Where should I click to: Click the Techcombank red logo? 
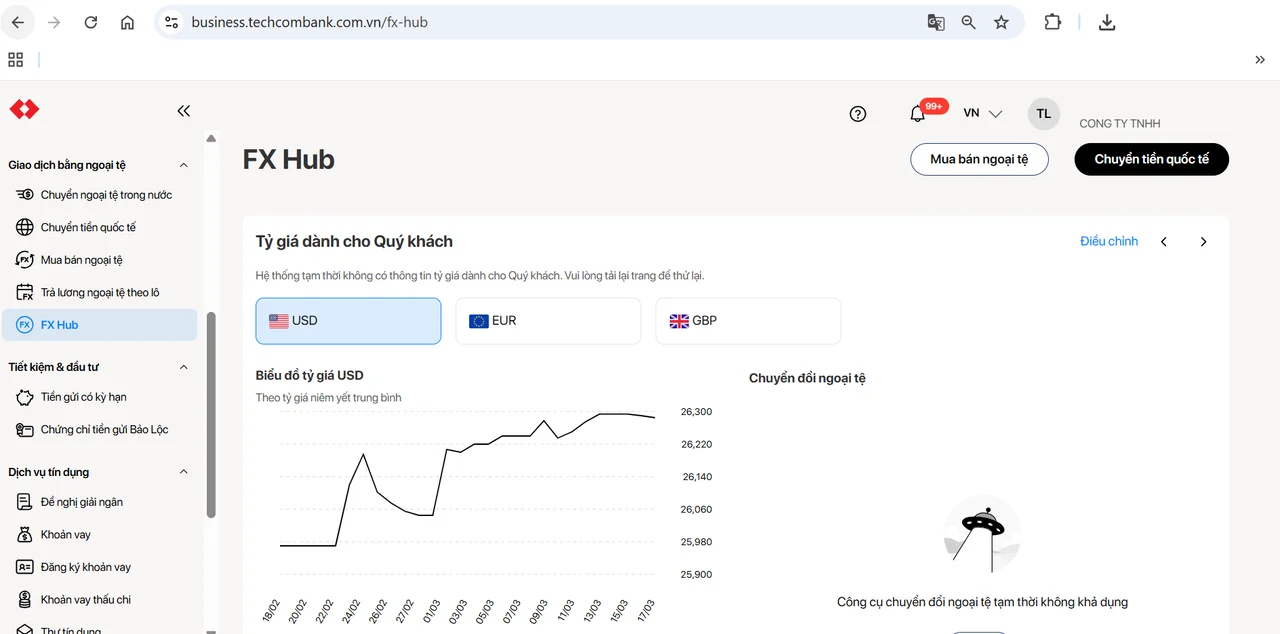point(24,109)
